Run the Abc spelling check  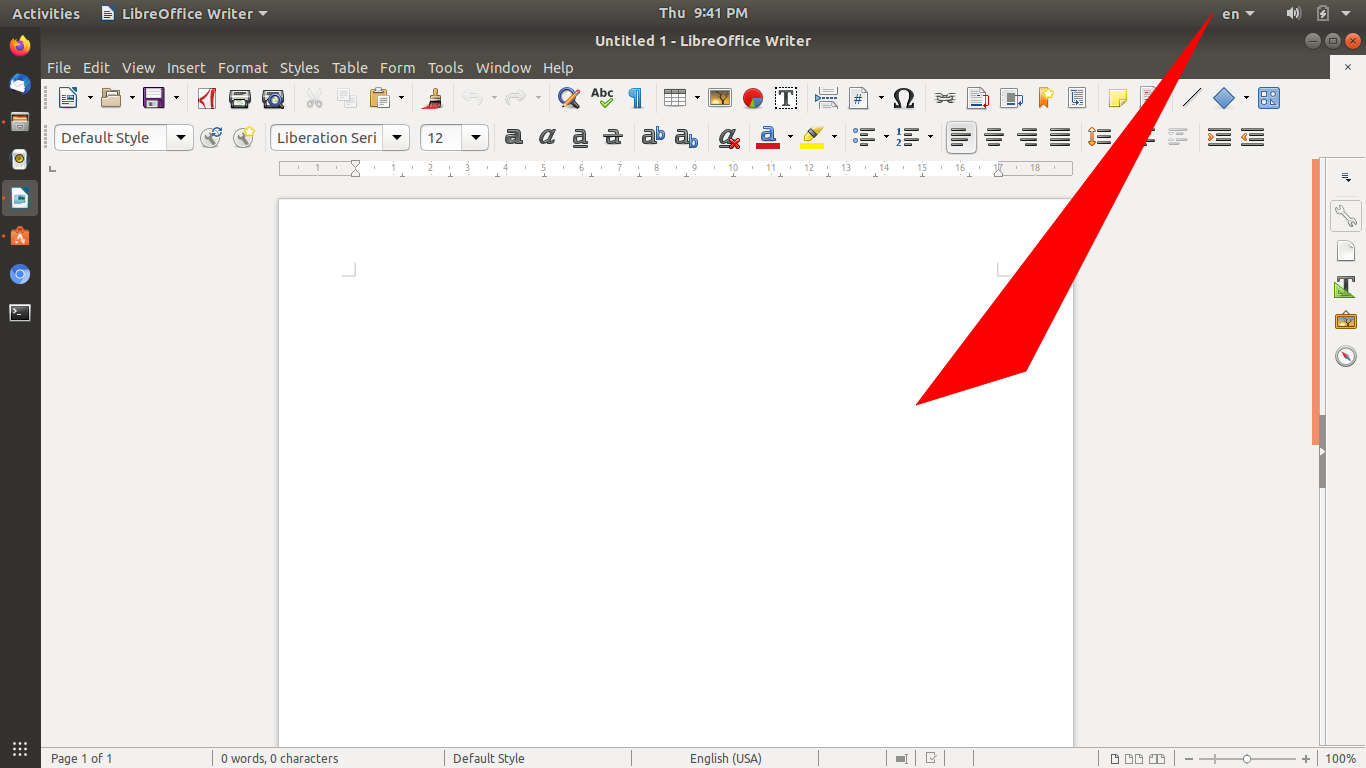pos(602,98)
